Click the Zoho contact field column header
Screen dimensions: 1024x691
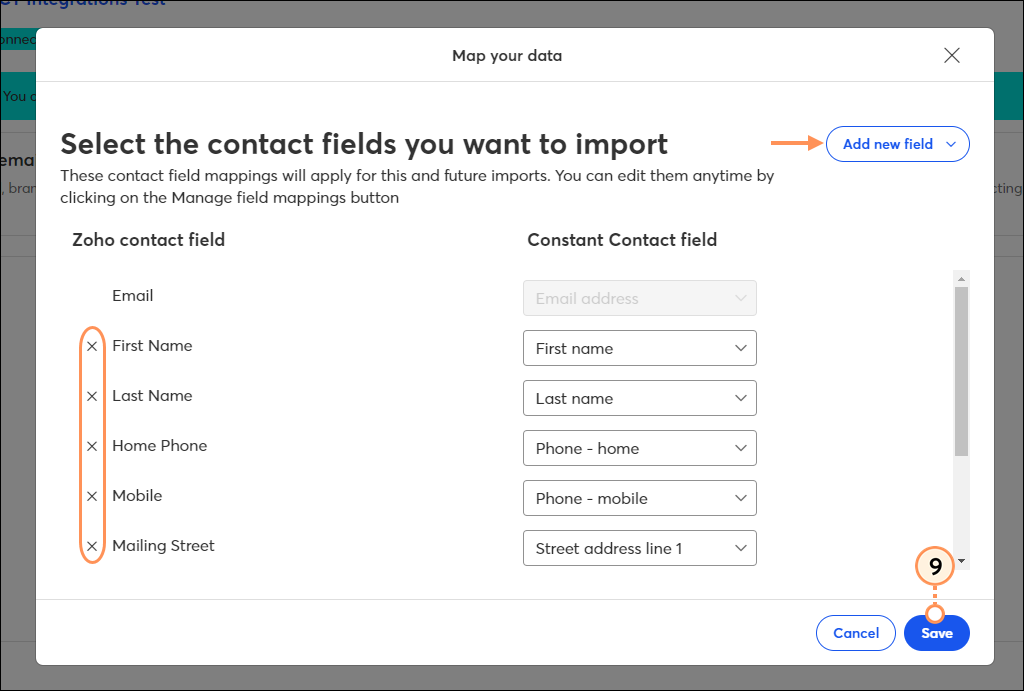tap(148, 240)
